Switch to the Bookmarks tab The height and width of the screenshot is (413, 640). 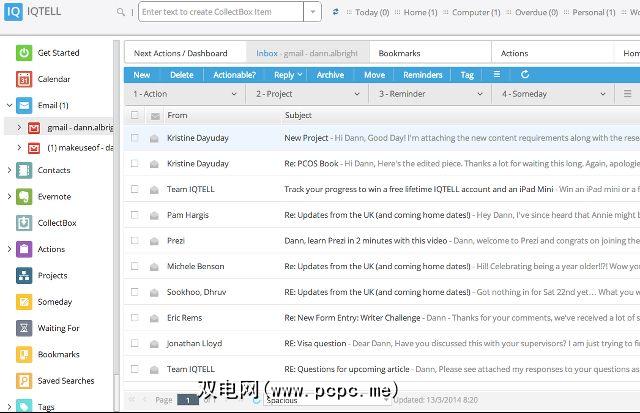(x=430, y=53)
